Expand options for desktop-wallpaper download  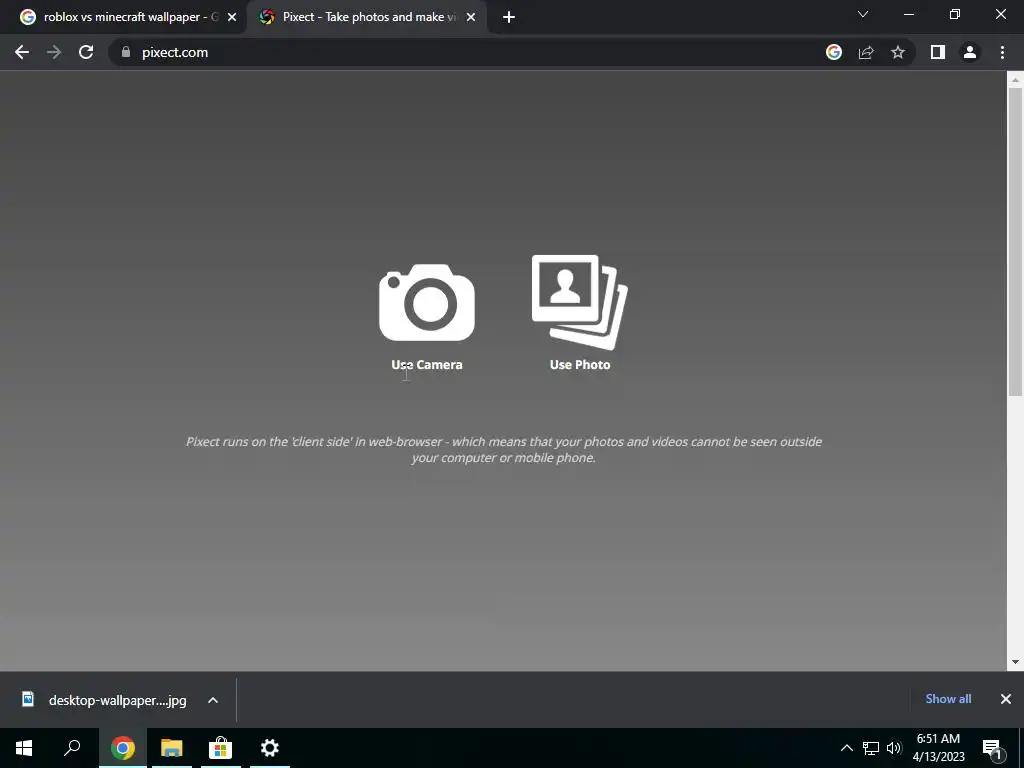click(x=213, y=700)
